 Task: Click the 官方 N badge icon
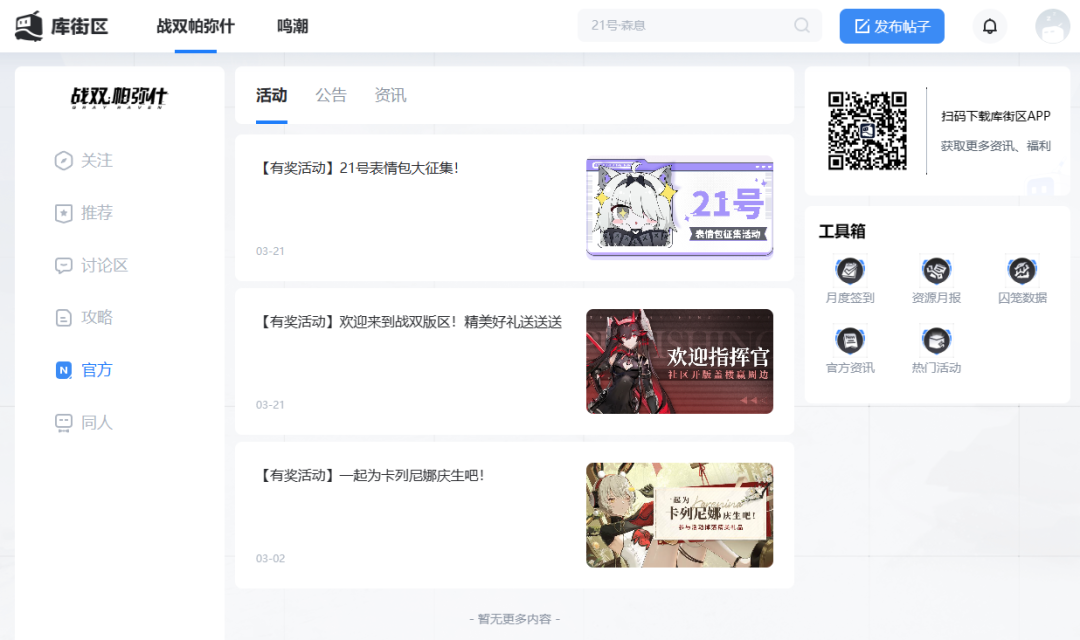(63, 370)
